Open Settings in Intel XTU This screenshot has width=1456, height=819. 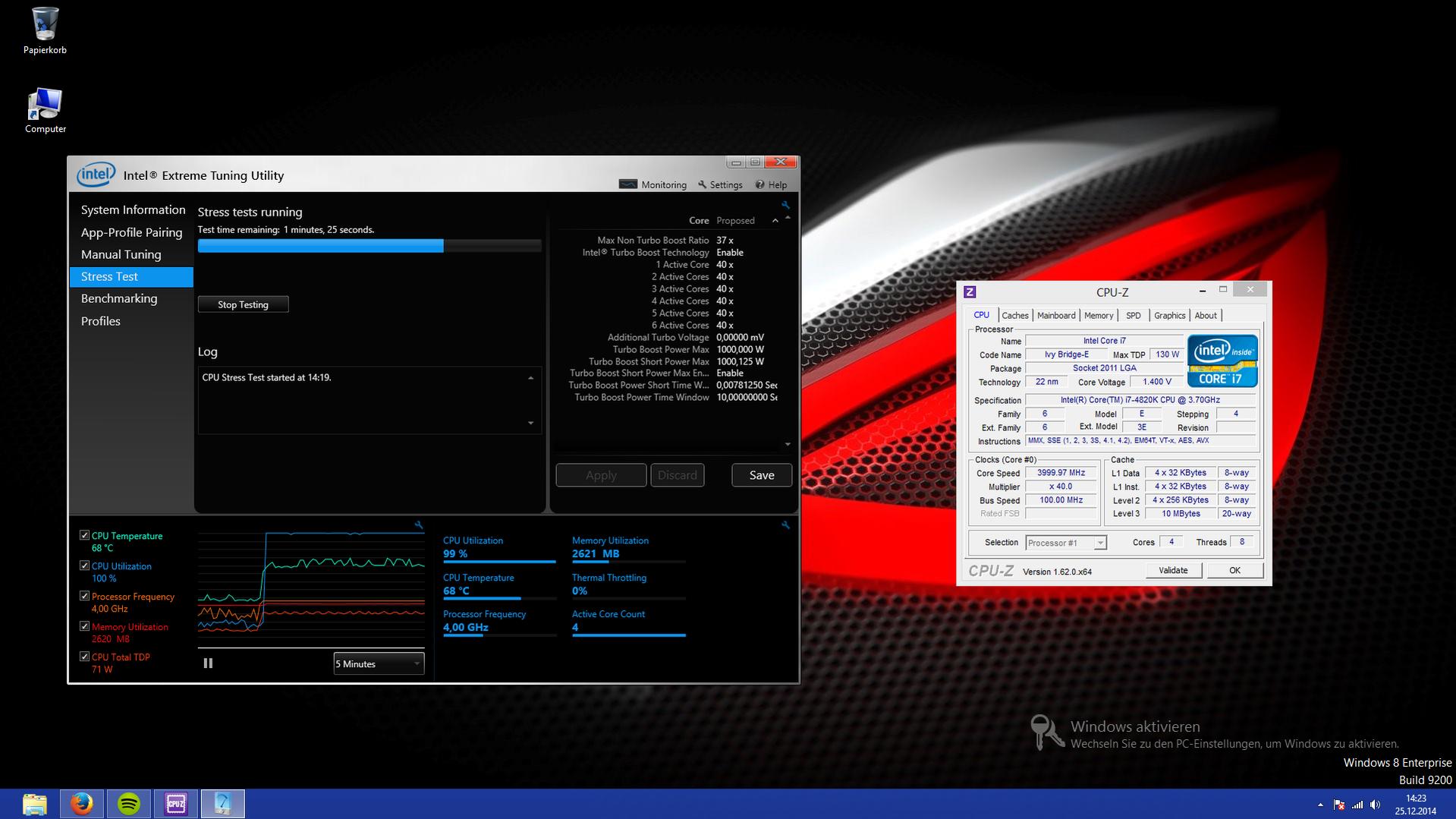tap(720, 184)
